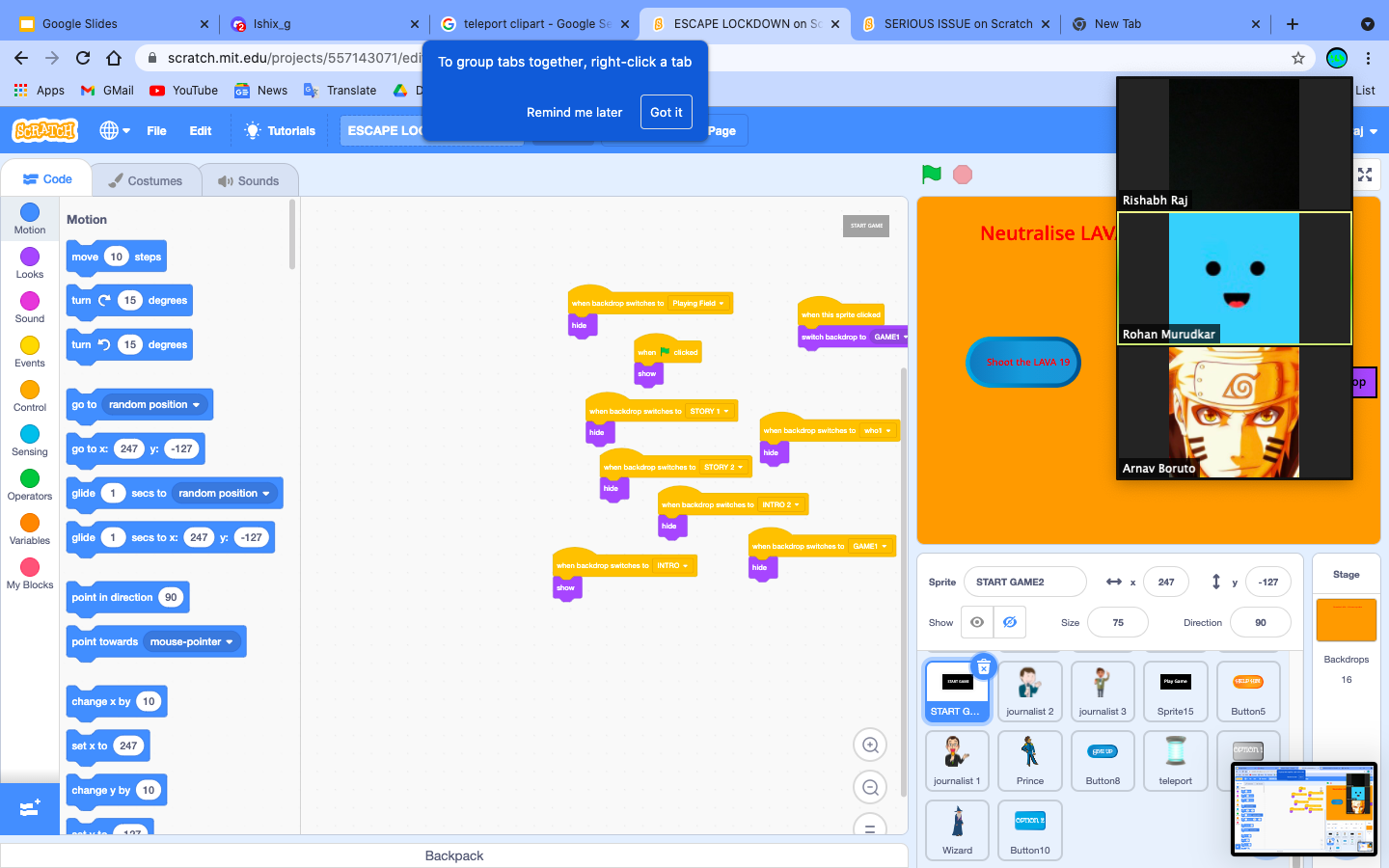Click the red stop sign button
1389x868 pixels.
962,175
